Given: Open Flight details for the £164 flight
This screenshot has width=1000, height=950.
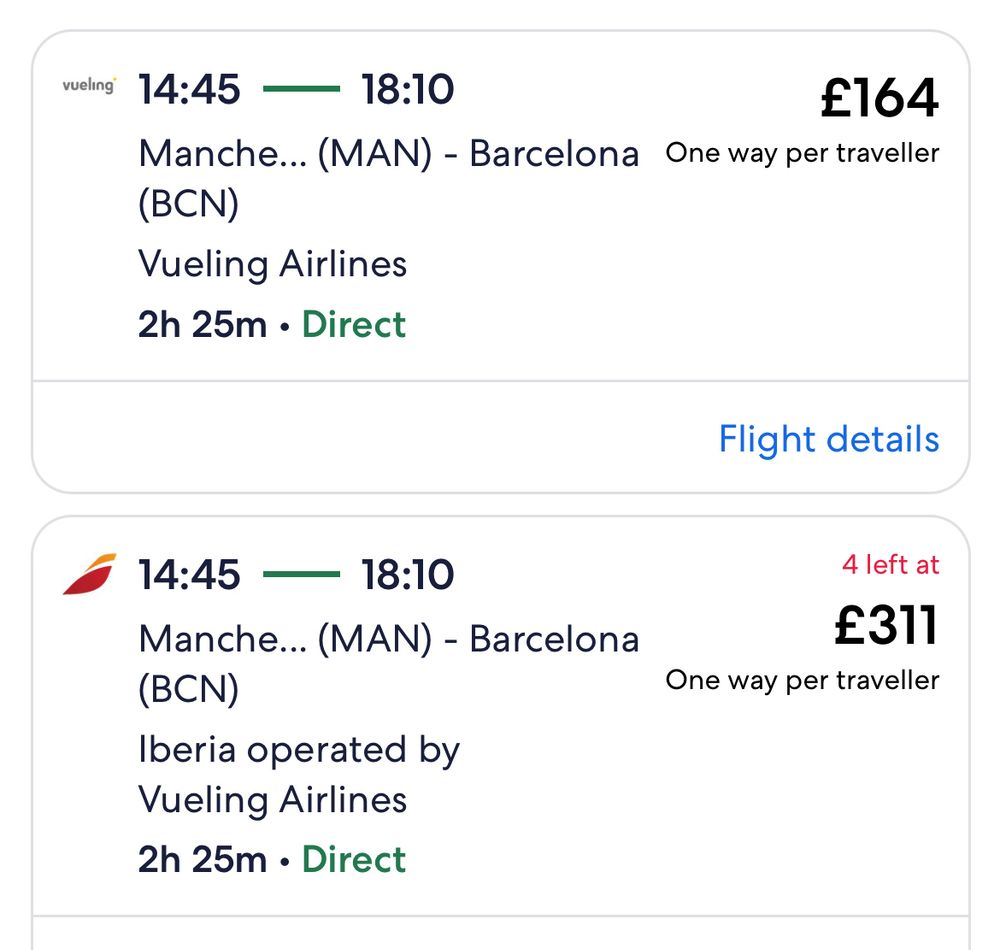Looking at the screenshot, I should pyautogui.click(x=829, y=439).
